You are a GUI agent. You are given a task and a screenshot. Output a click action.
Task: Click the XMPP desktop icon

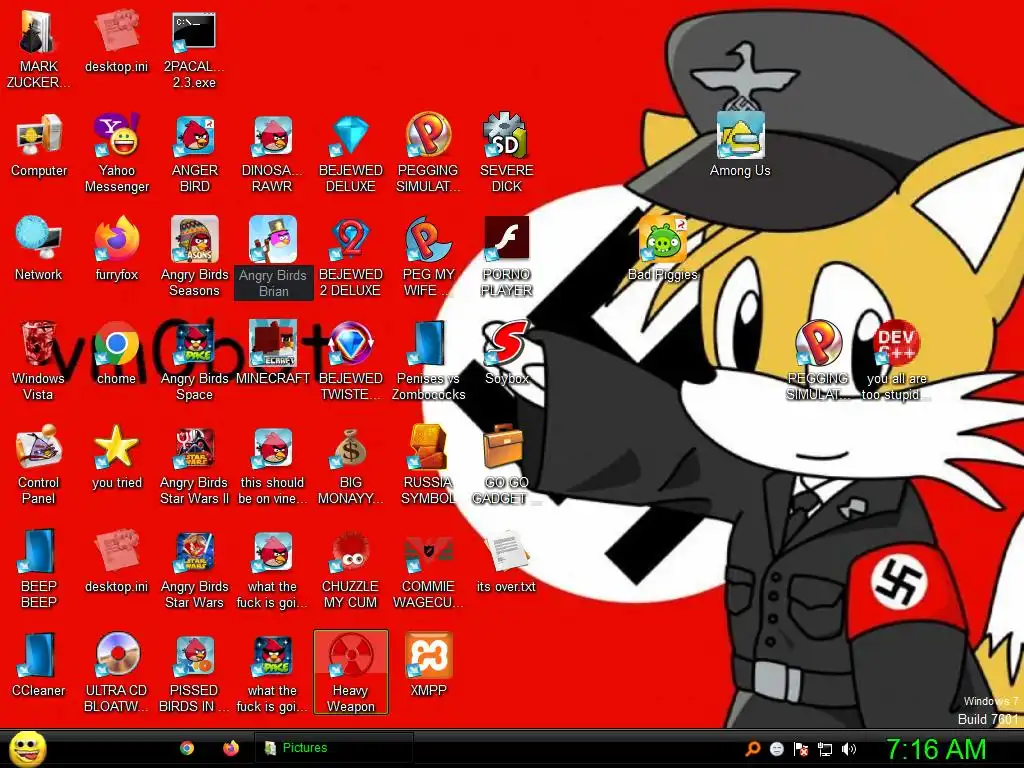click(428, 665)
